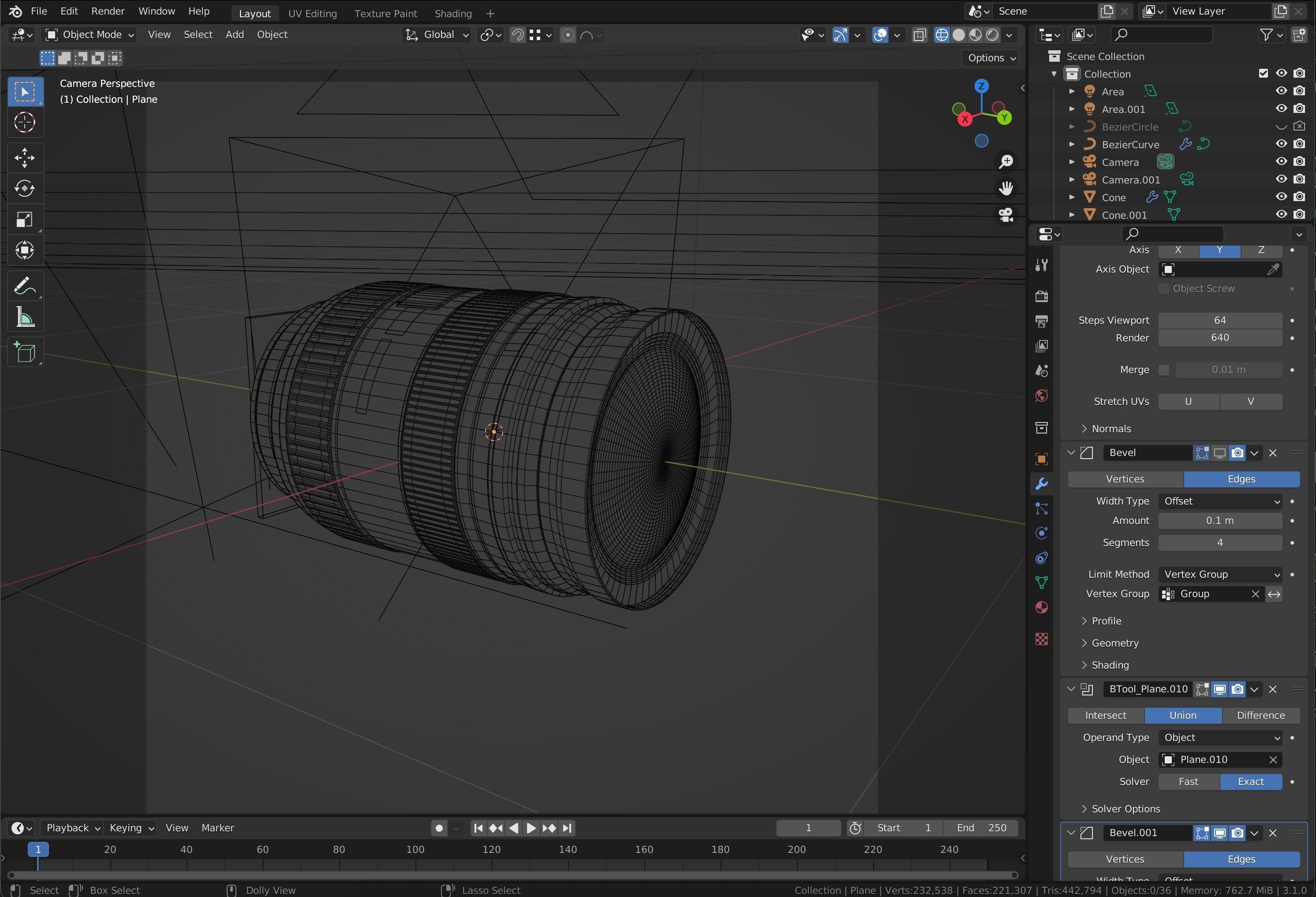Expand the Profile subpanel
Viewport: 1316px width, 897px height.
tap(1101, 620)
